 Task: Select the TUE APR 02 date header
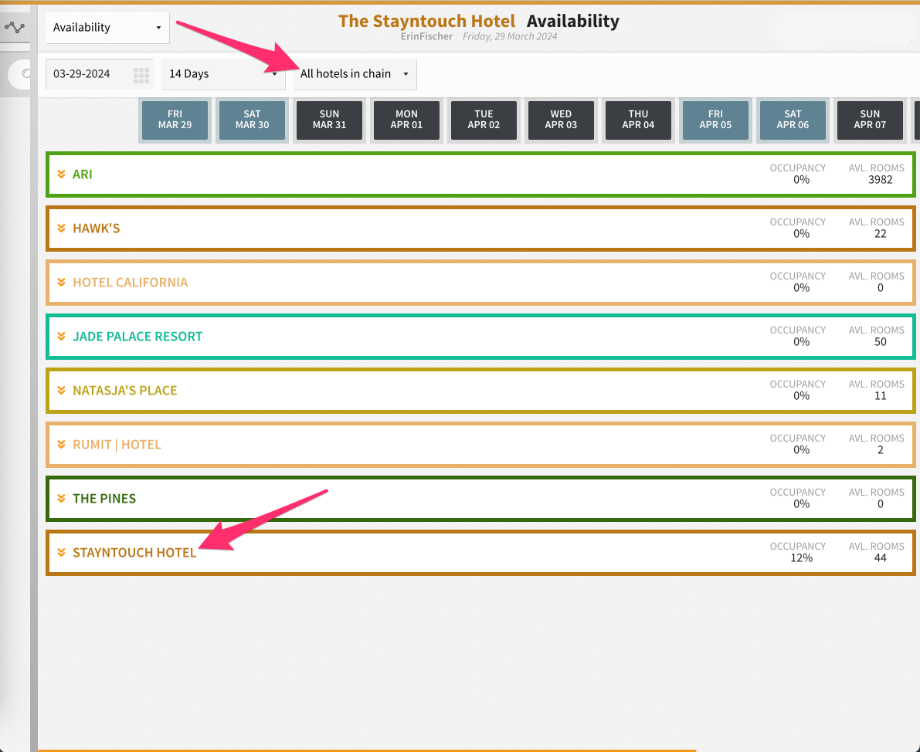pos(483,120)
